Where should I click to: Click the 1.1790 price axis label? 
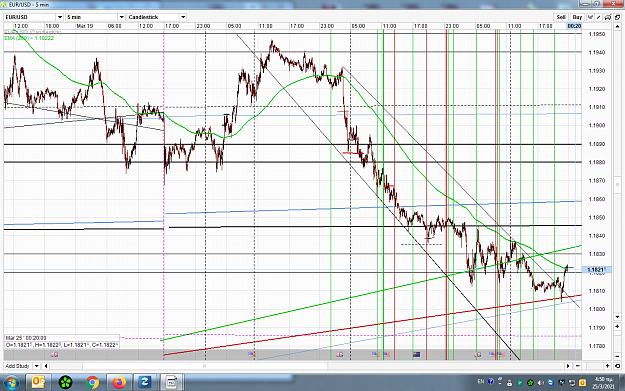pos(597,328)
